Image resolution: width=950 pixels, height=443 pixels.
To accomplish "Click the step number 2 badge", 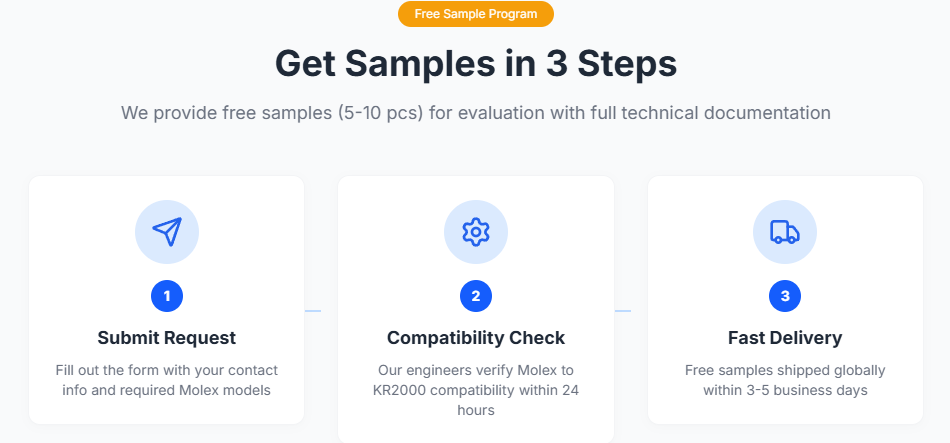I will 476,296.
